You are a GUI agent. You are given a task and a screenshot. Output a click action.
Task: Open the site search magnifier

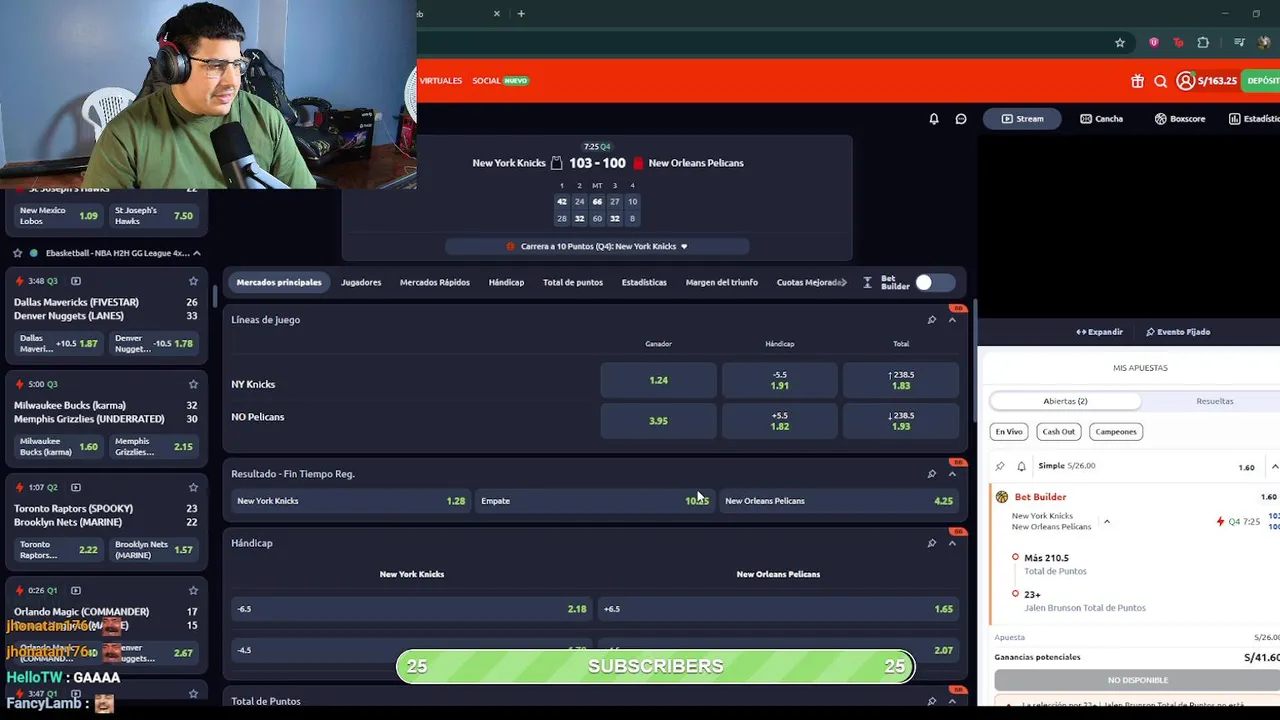click(1160, 81)
